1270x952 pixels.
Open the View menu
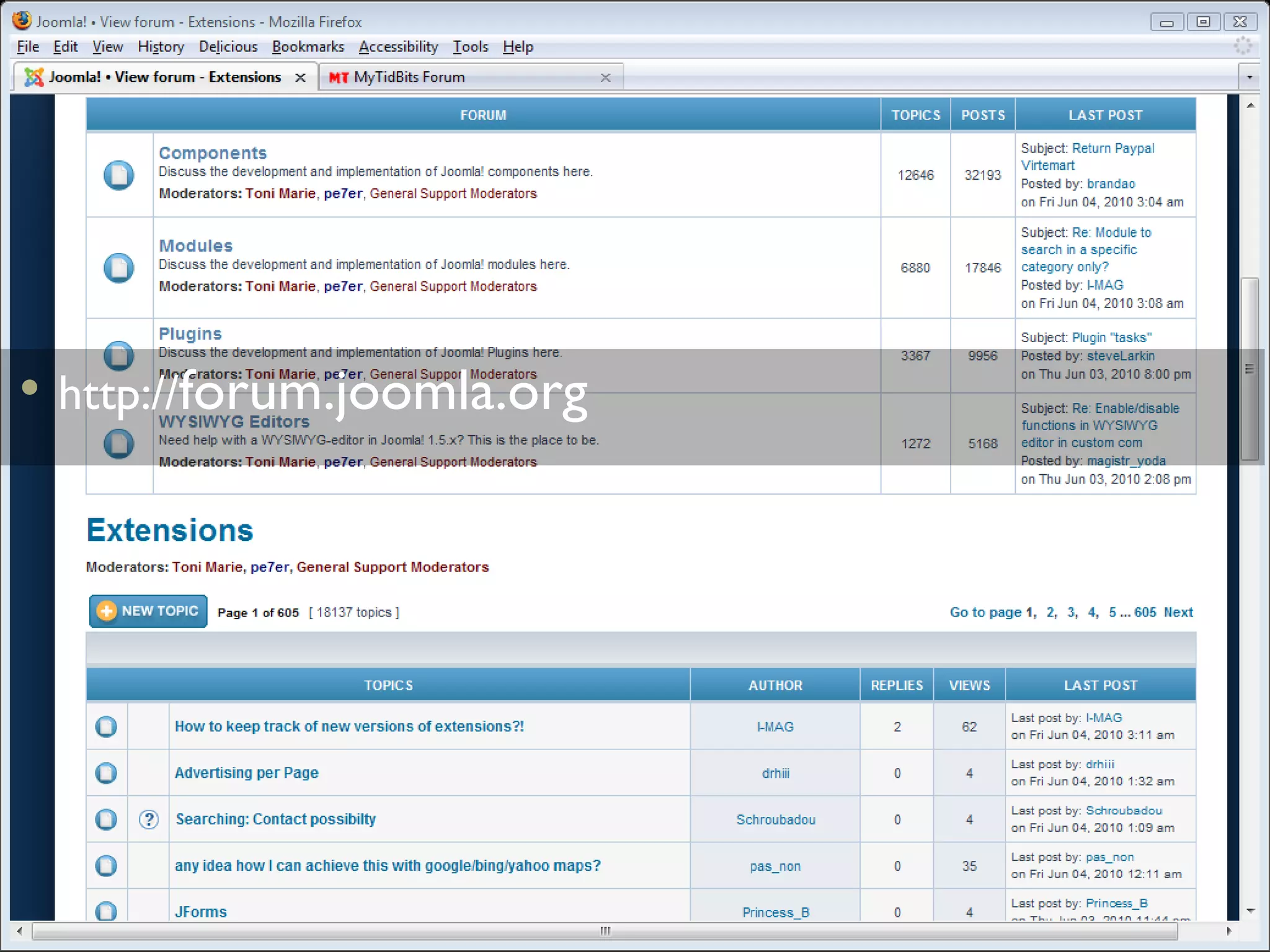click(108, 47)
